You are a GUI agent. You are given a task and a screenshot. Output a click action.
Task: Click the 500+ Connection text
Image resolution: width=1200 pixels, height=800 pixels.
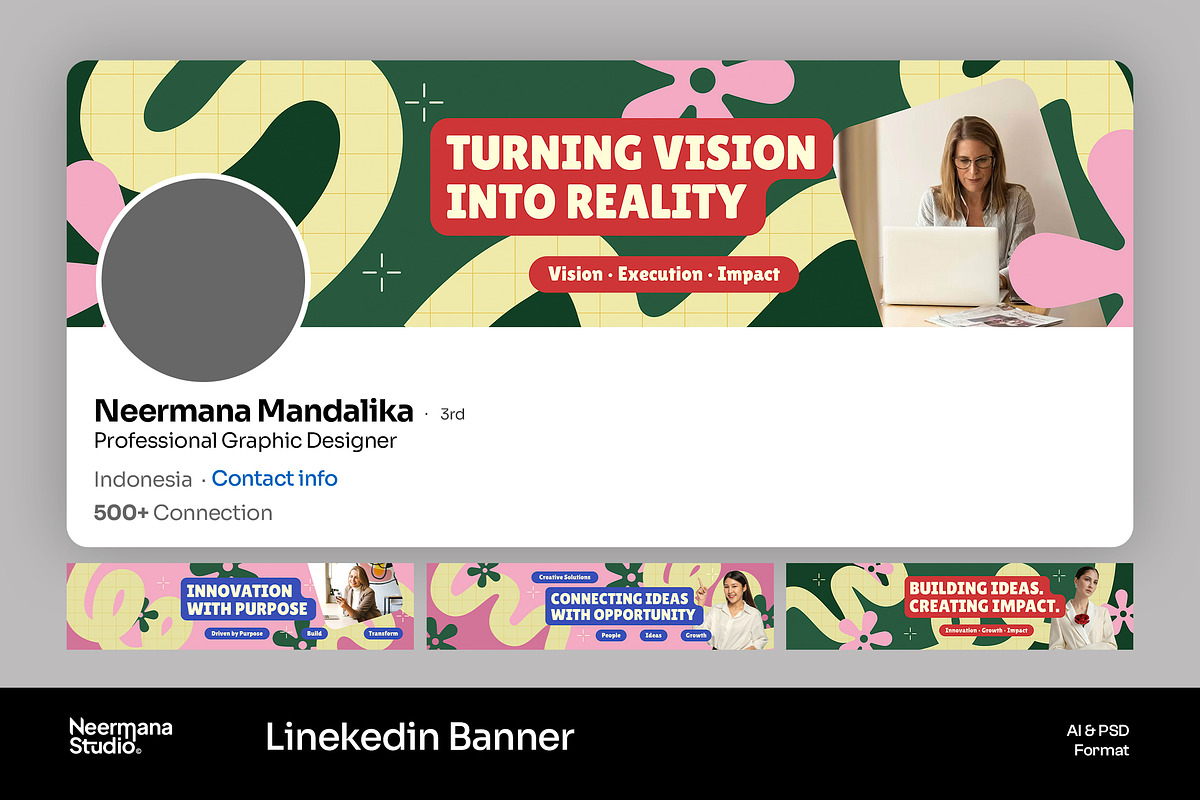183,513
